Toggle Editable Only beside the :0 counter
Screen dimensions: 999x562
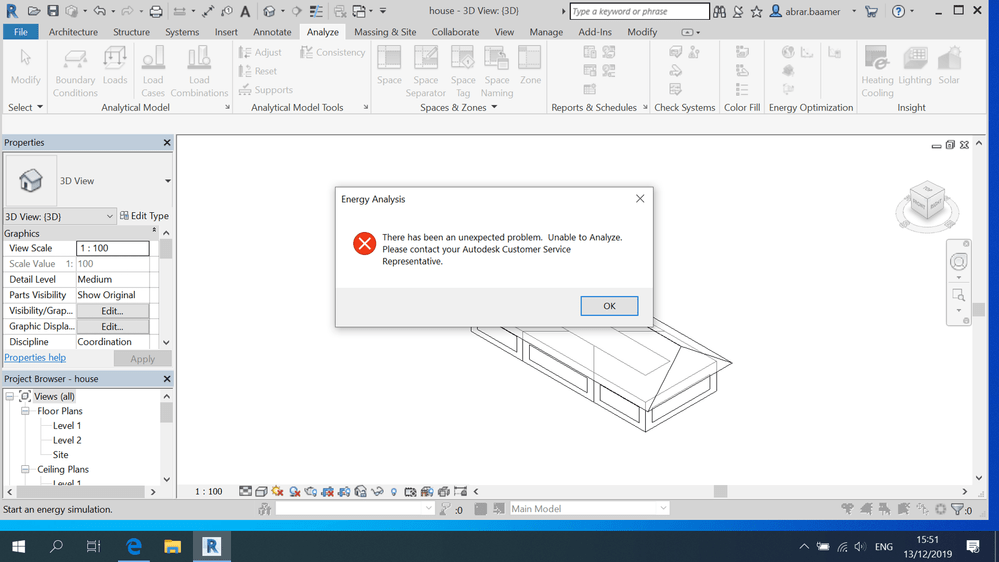(445, 508)
